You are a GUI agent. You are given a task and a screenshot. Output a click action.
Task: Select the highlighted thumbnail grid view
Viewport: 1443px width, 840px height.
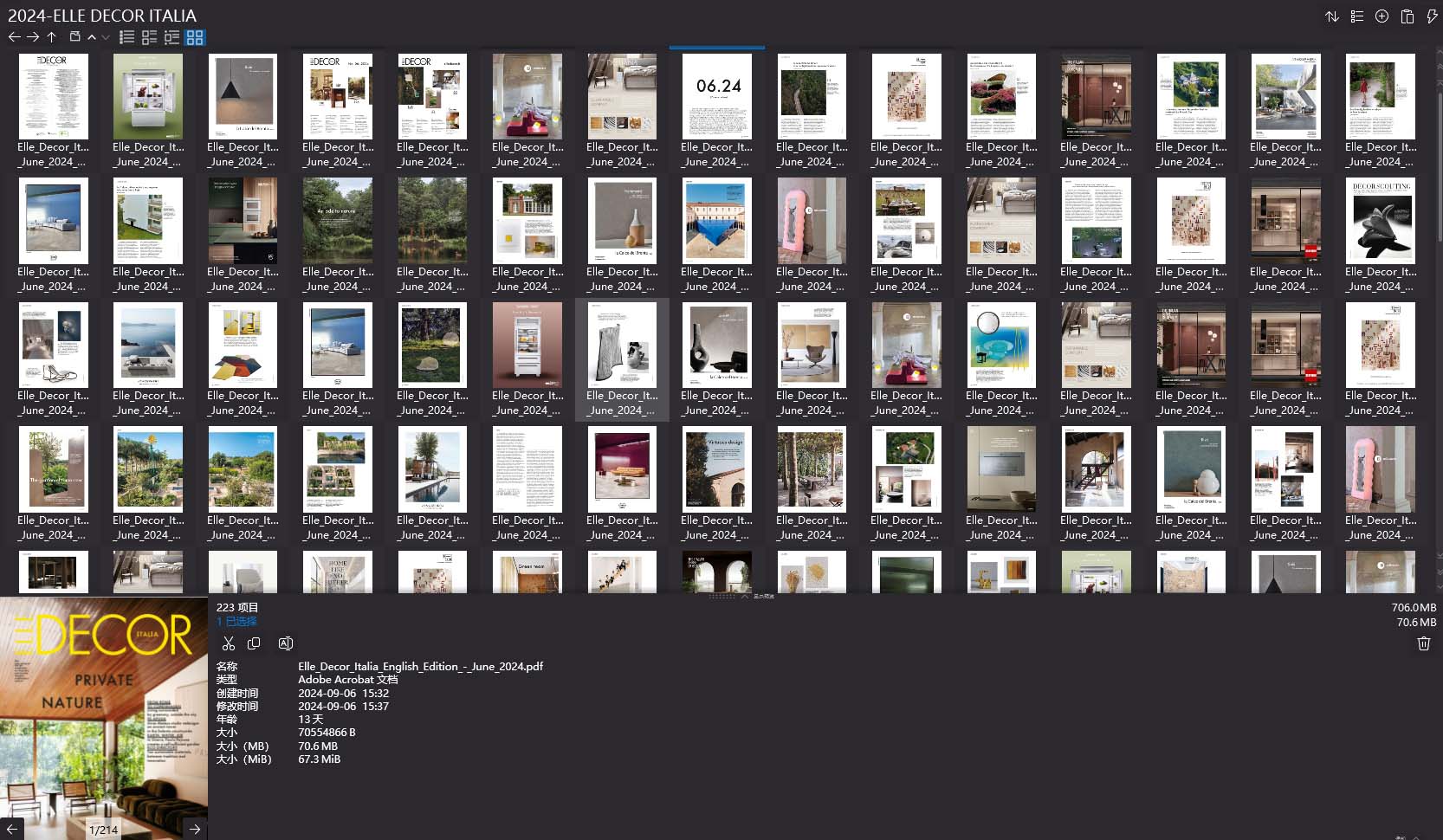(x=195, y=37)
